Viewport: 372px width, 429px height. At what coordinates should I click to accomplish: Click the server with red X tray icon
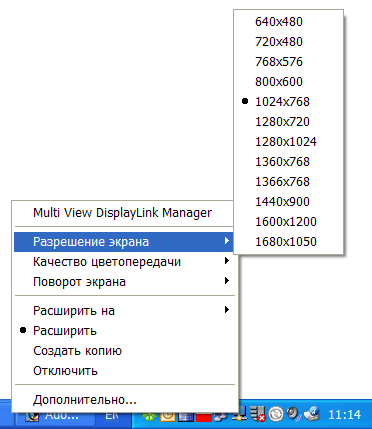[257, 414]
